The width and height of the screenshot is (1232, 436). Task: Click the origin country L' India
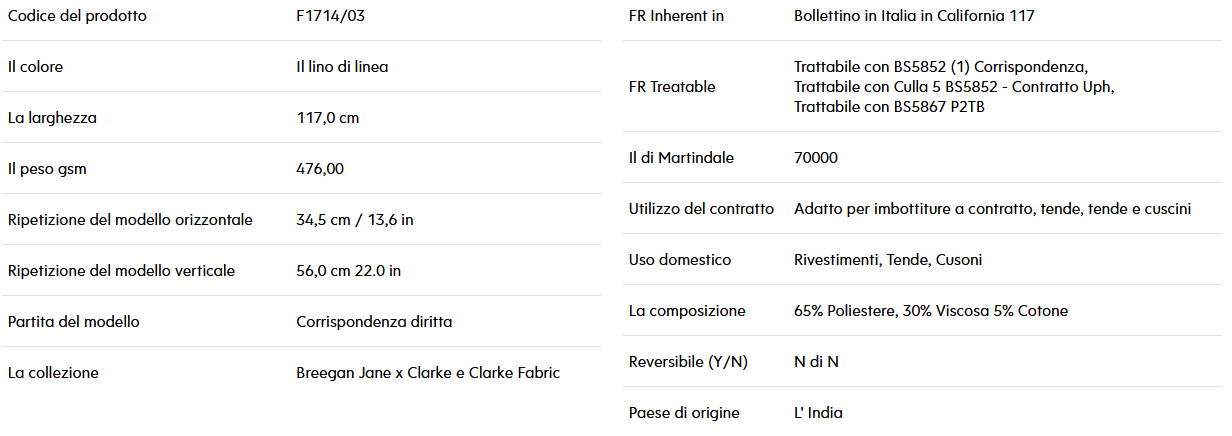[818, 413]
